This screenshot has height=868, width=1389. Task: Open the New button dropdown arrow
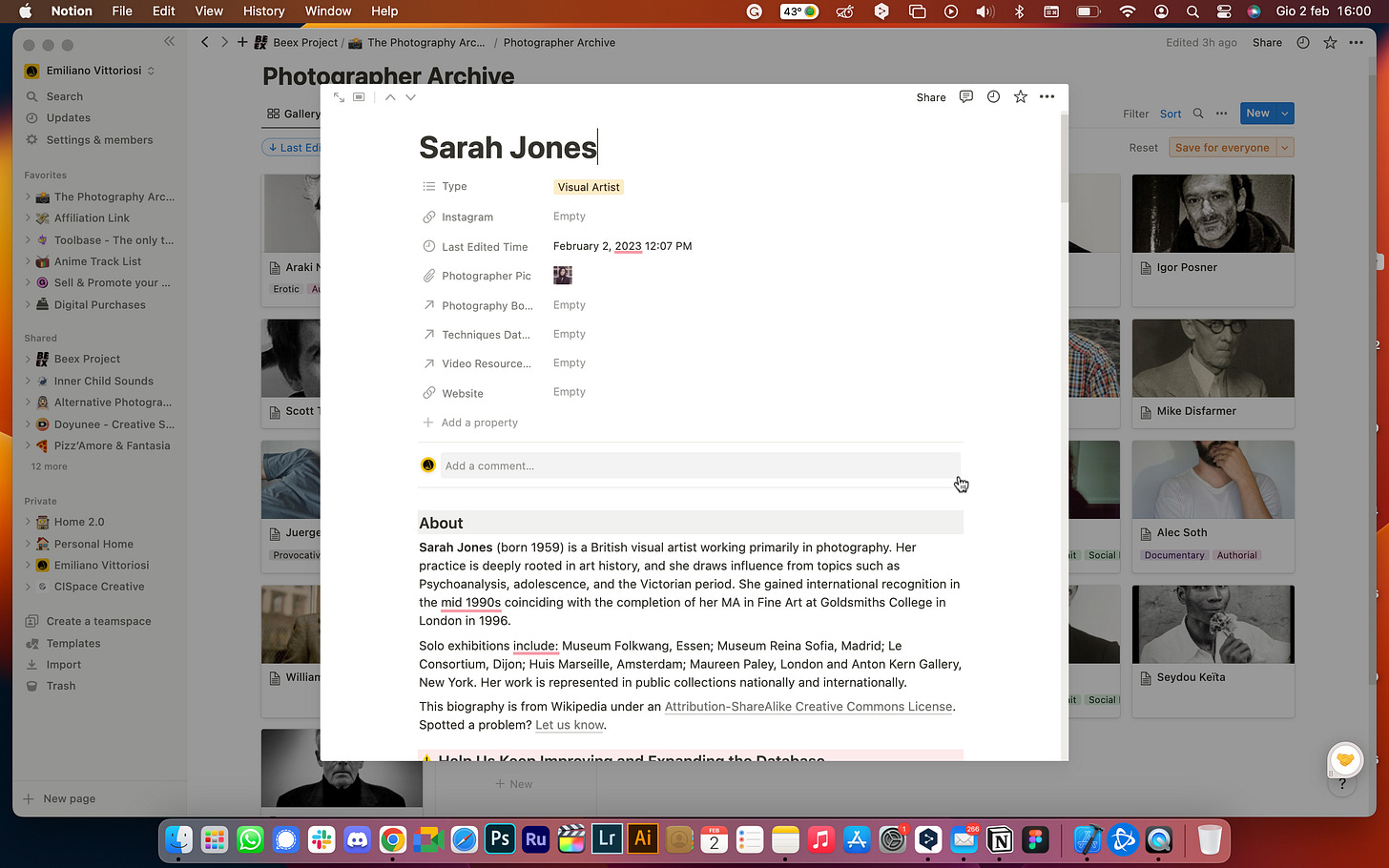coord(1285,114)
